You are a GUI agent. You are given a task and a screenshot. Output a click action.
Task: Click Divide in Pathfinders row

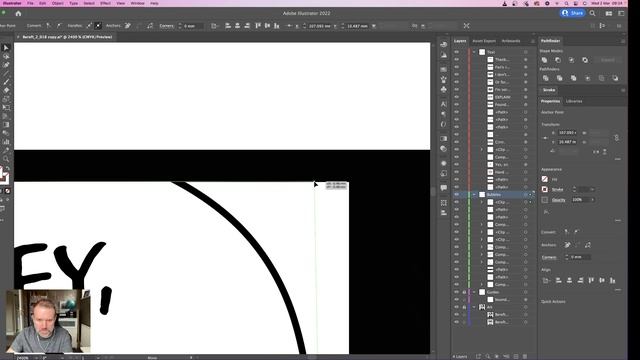tap(546, 78)
